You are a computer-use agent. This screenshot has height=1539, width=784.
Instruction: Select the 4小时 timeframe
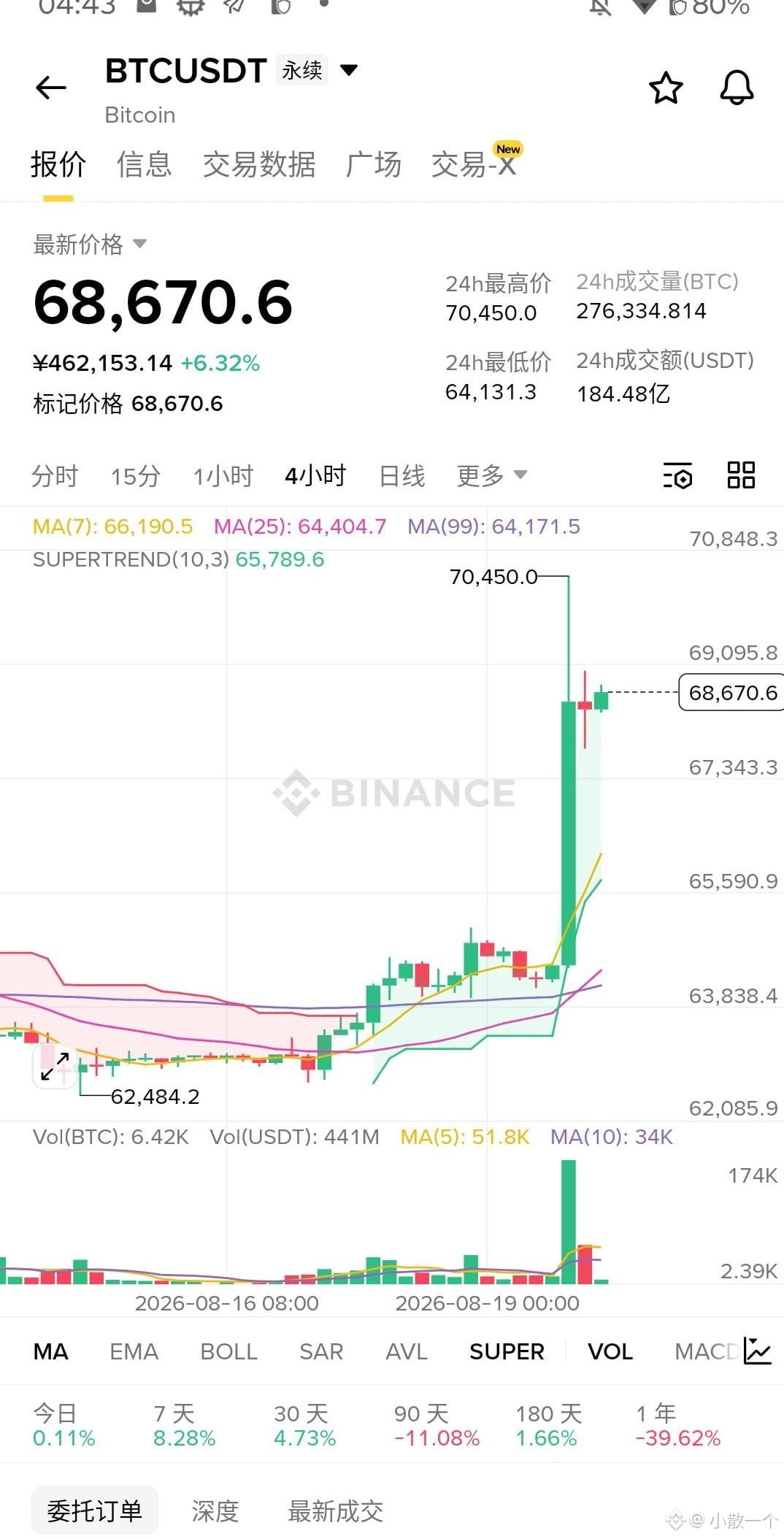tap(315, 476)
